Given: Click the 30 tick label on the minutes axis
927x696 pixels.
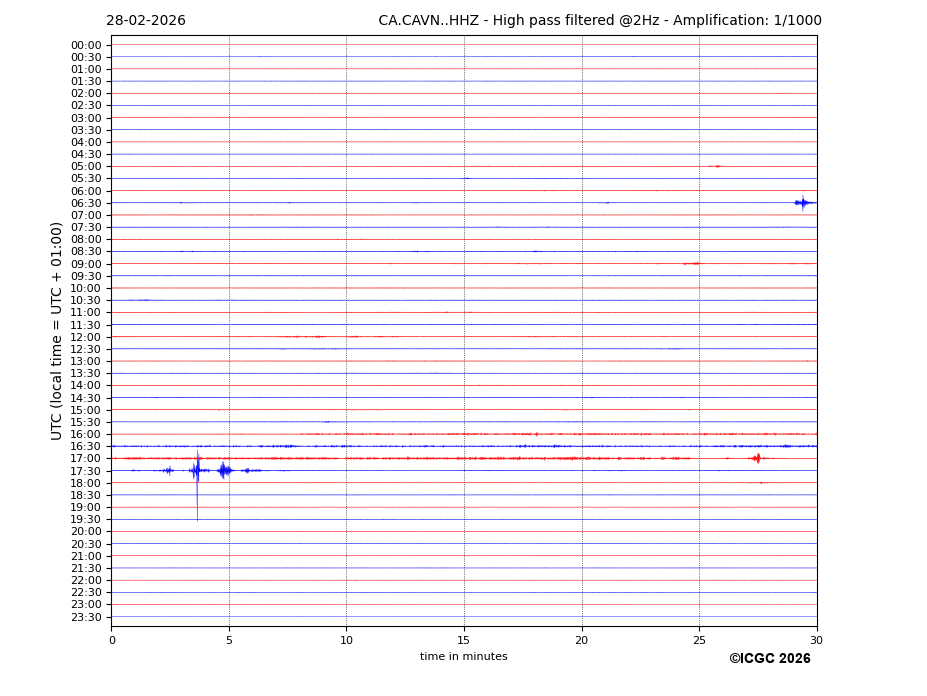Looking at the screenshot, I should pos(816,640).
